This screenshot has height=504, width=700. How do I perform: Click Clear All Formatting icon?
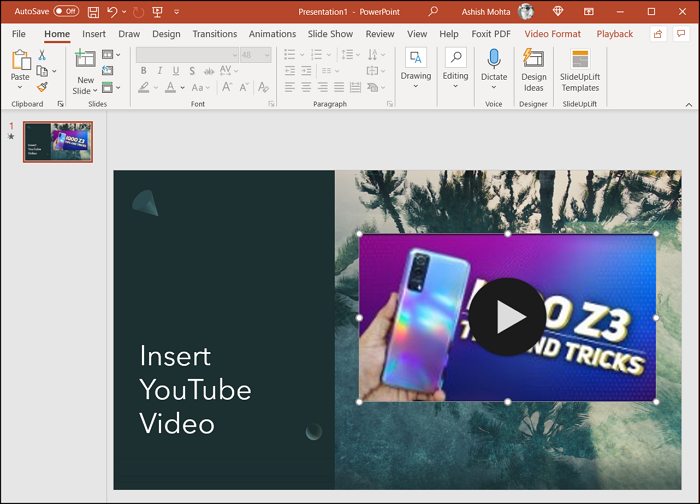pyautogui.click(x=263, y=87)
